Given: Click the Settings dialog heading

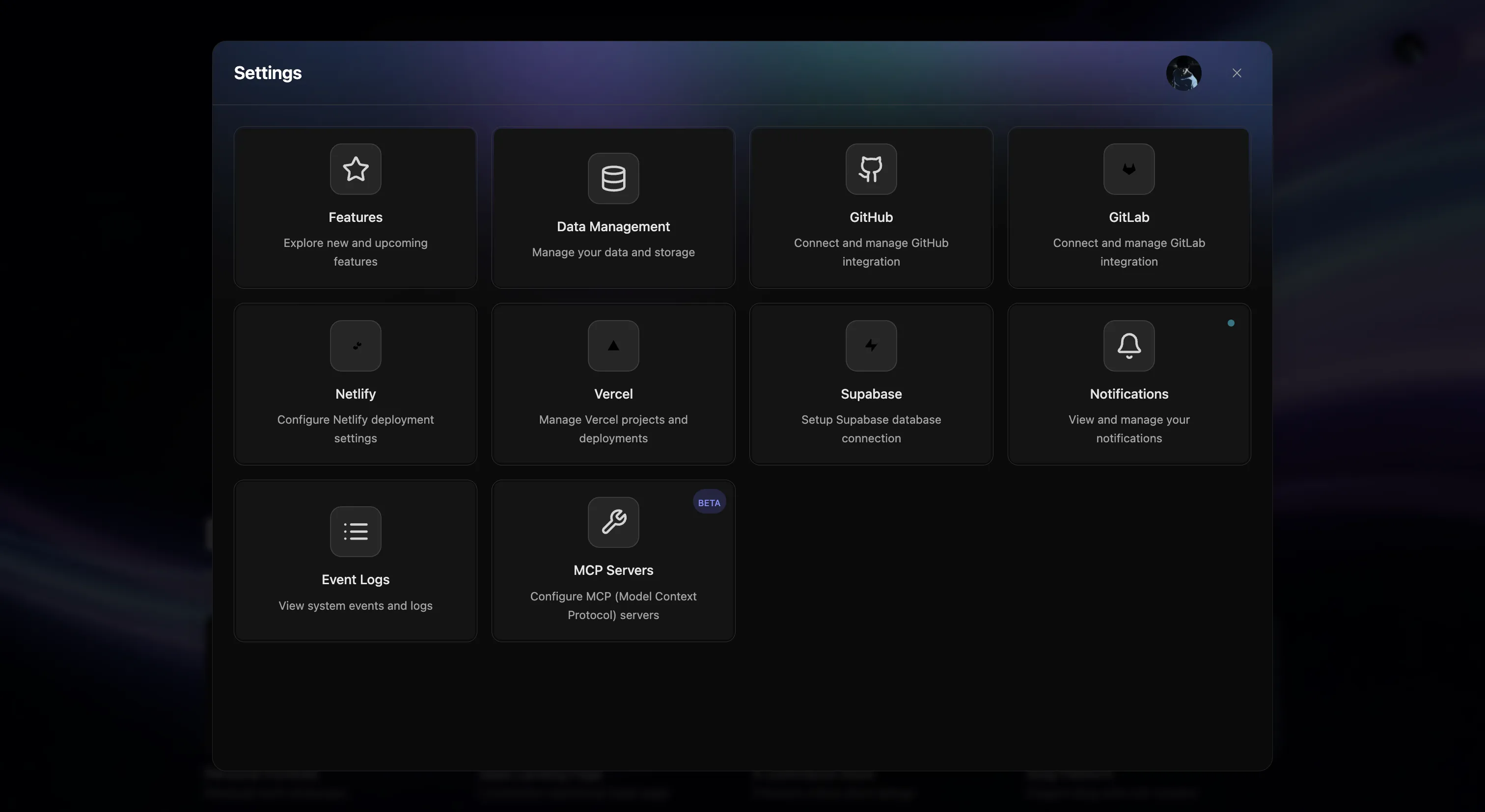Looking at the screenshot, I should (x=268, y=73).
